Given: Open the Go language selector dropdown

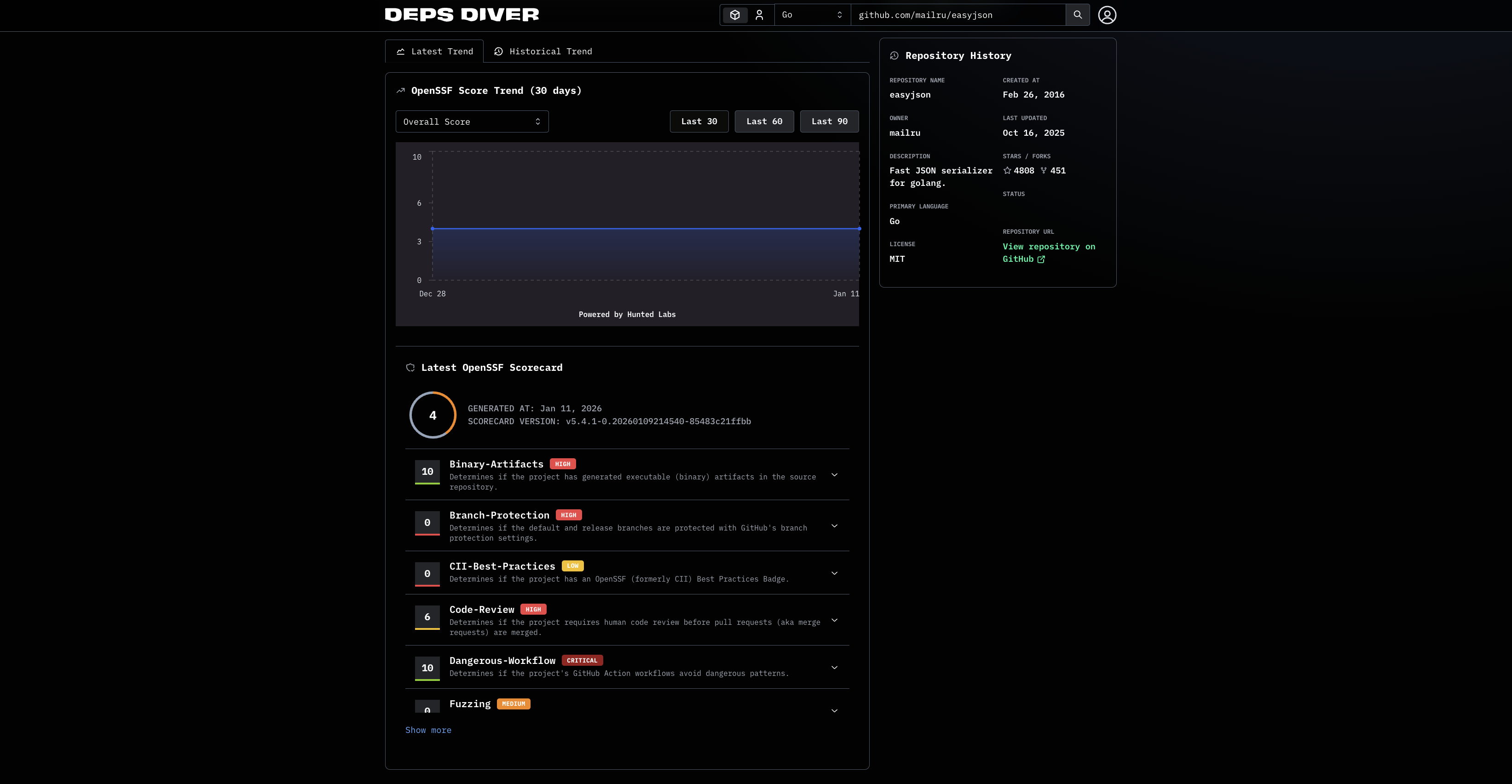Looking at the screenshot, I should 812,15.
